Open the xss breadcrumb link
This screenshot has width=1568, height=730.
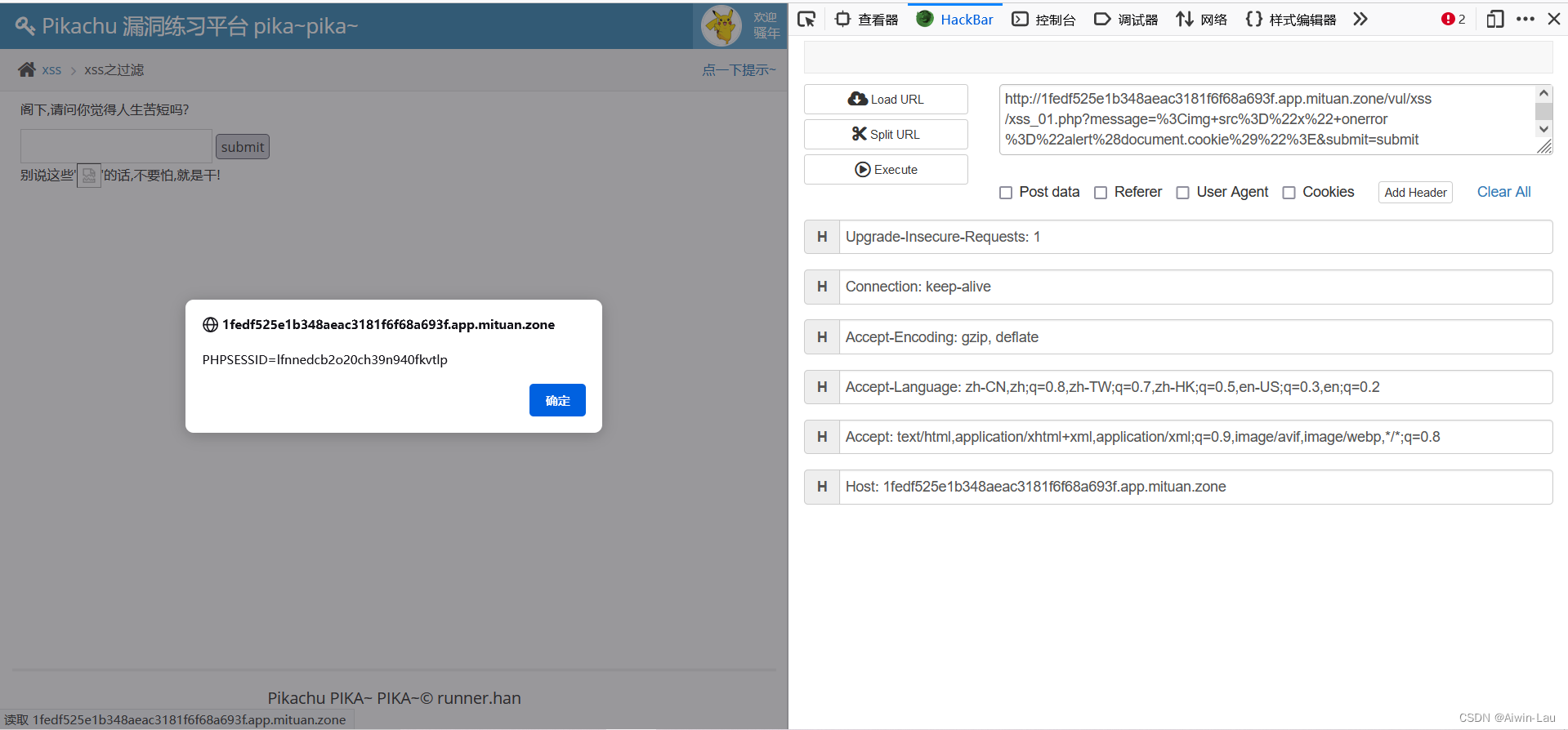51,70
